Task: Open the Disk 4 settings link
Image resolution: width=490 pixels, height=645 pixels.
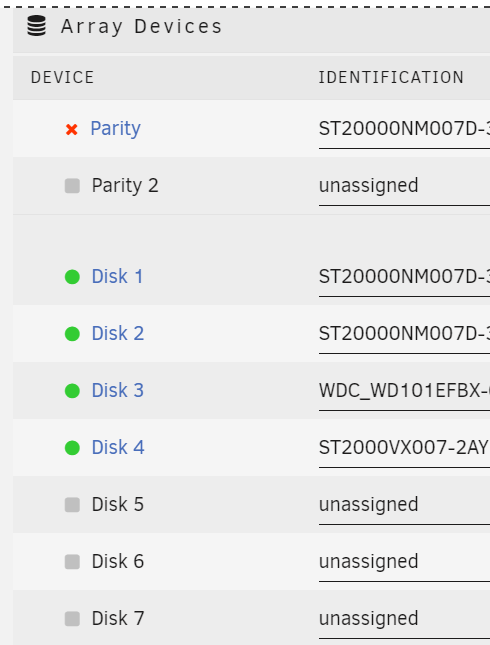Action: click(x=118, y=447)
